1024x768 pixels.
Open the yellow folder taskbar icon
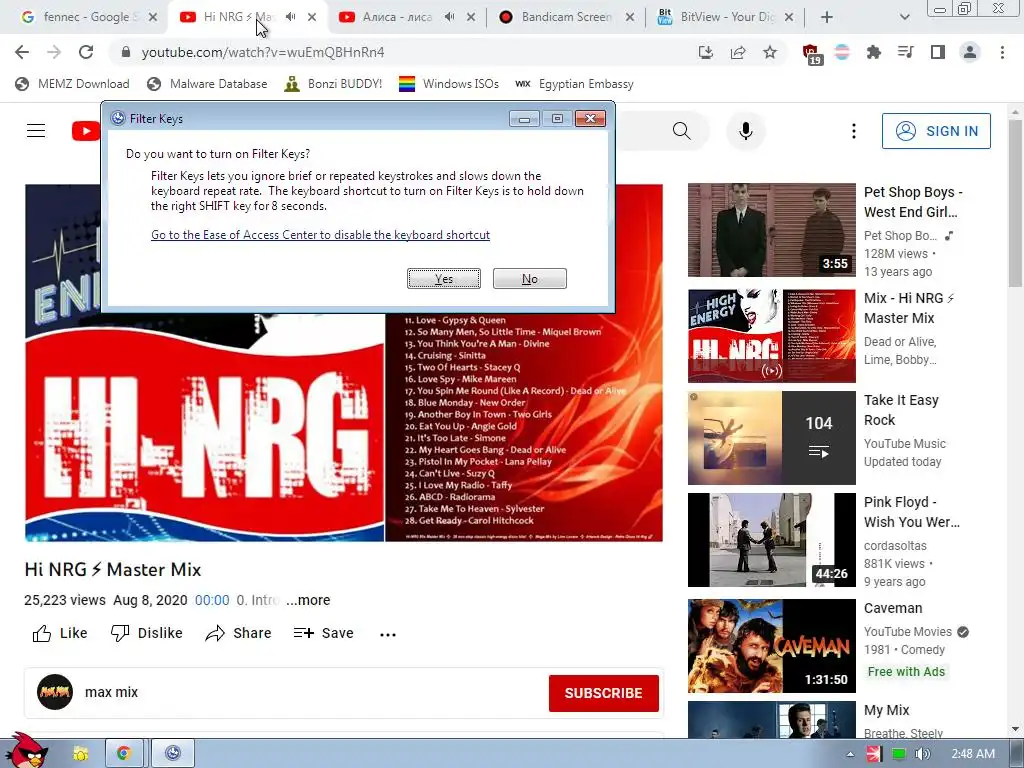pyautogui.click(x=80, y=754)
